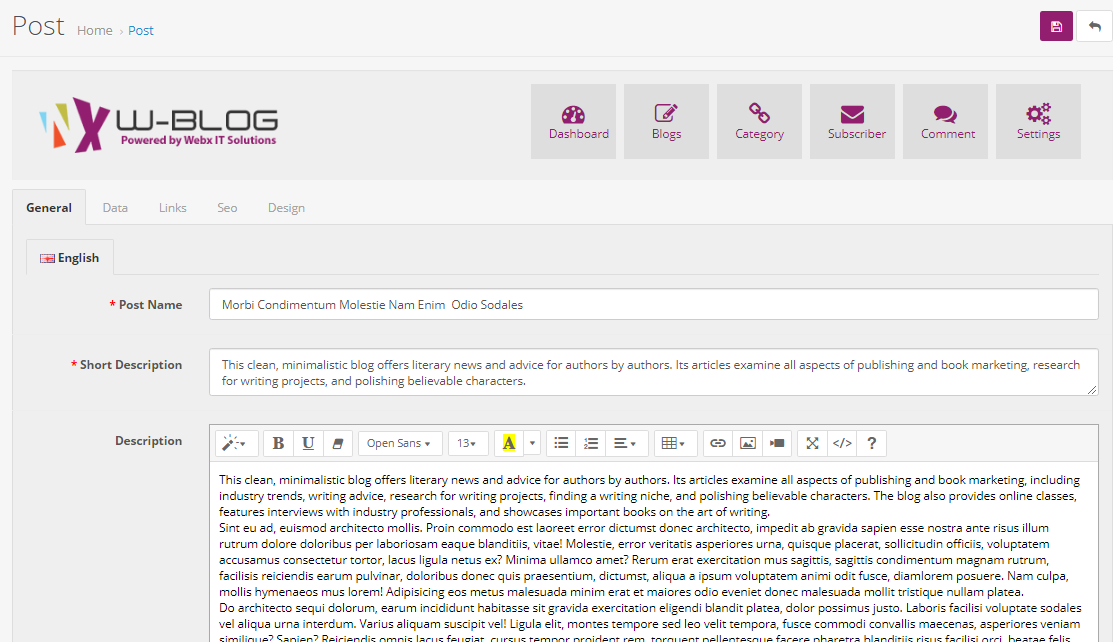
Task: Open the Category tile
Action: pyautogui.click(x=760, y=121)
